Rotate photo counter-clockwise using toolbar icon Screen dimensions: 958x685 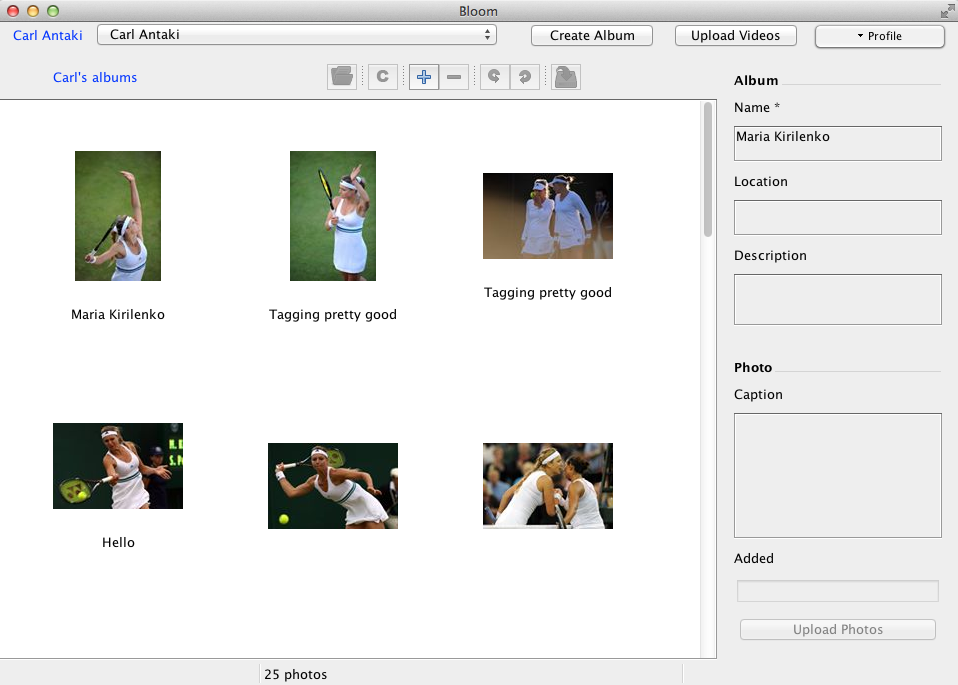tap(495, 77)
